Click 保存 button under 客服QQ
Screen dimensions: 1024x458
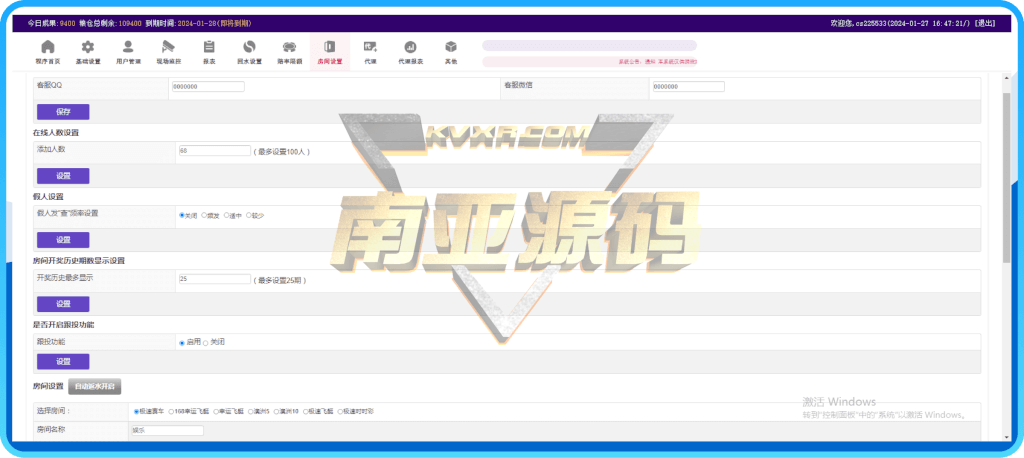coord(63,112)
